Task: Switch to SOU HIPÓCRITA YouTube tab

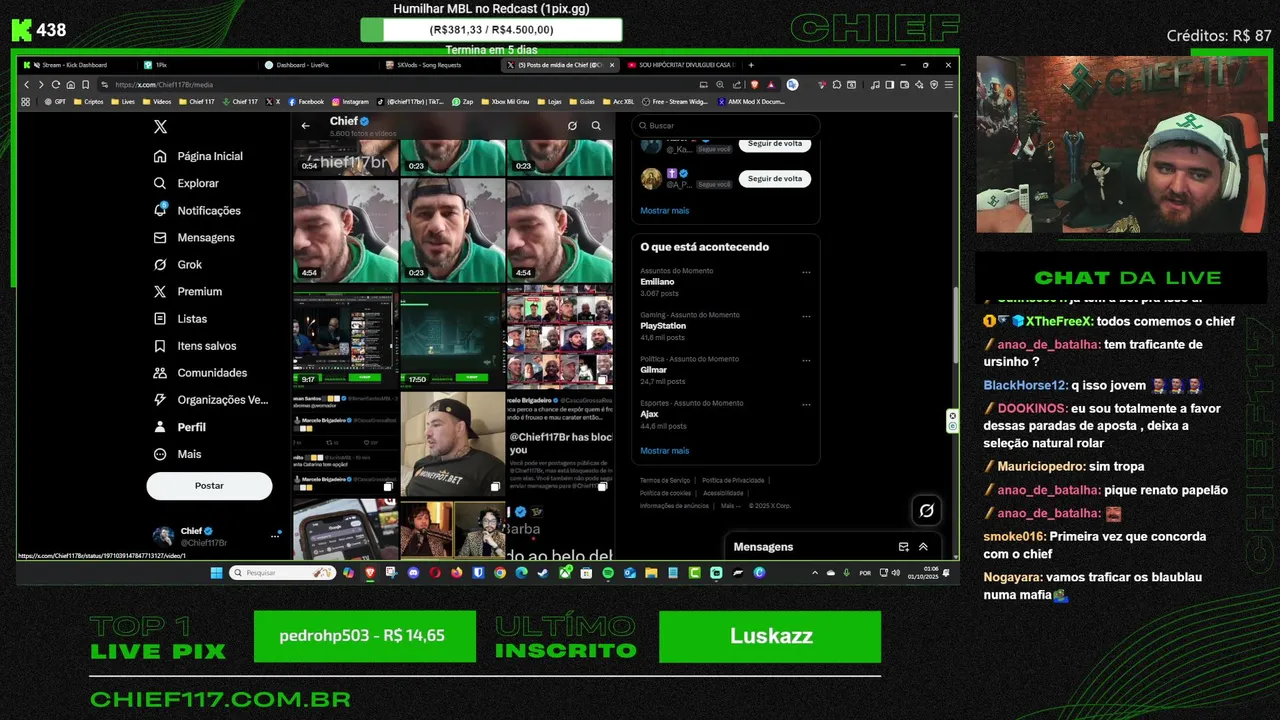Action: 680,65
